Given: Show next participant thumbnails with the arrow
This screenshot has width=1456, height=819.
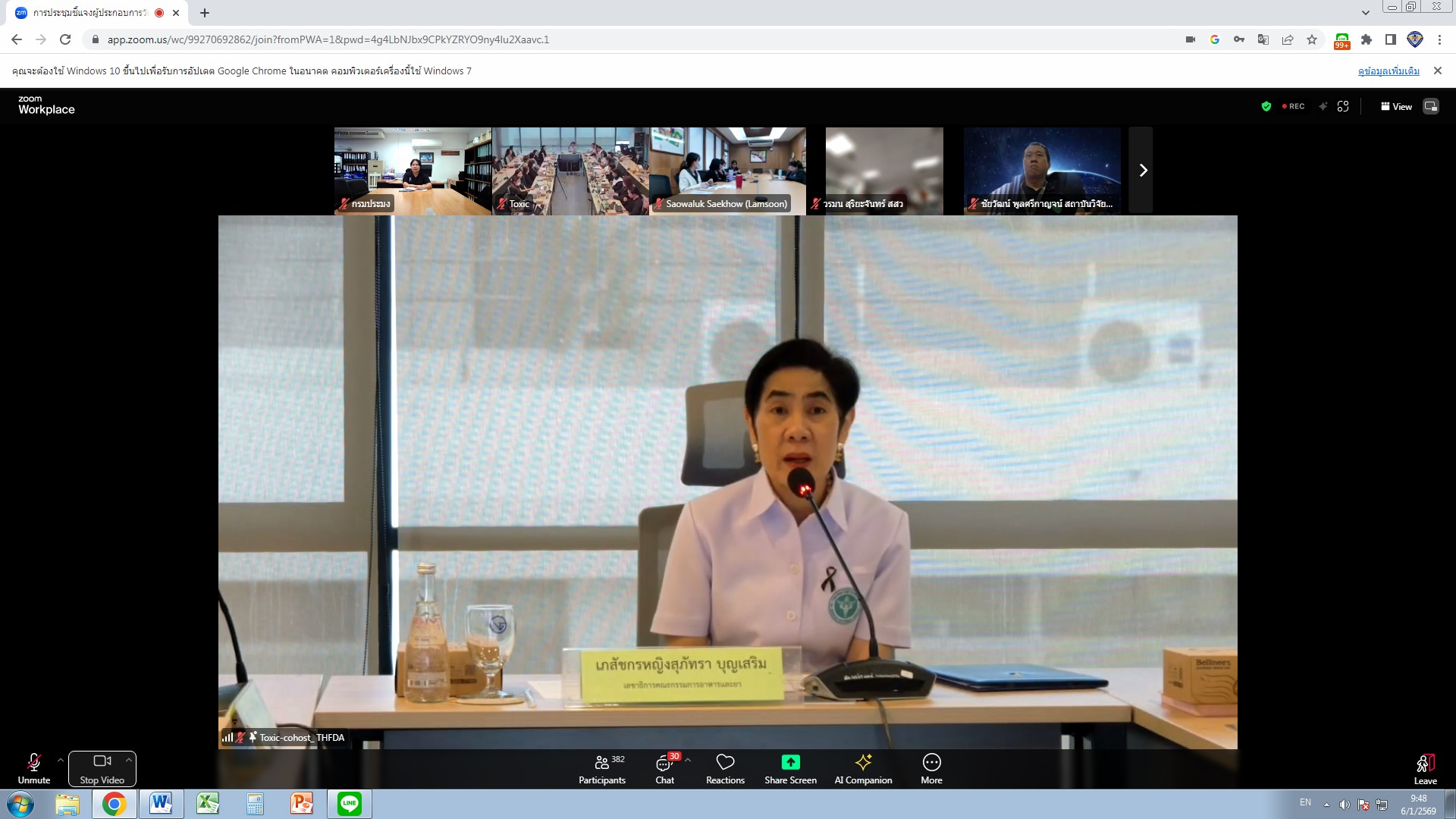Looking at the screenshot, I should 1142,171.
